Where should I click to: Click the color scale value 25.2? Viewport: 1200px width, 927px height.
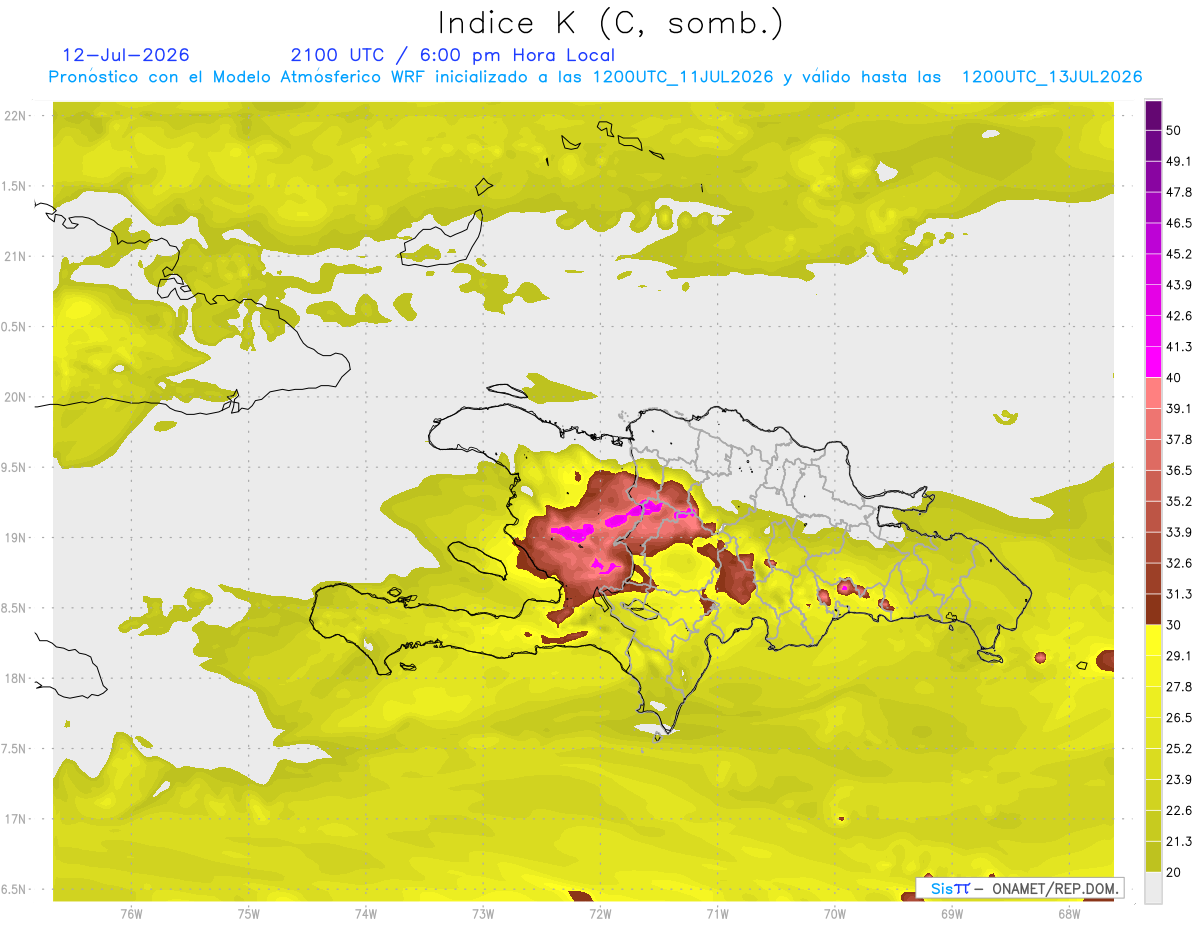coord(1178,748)
